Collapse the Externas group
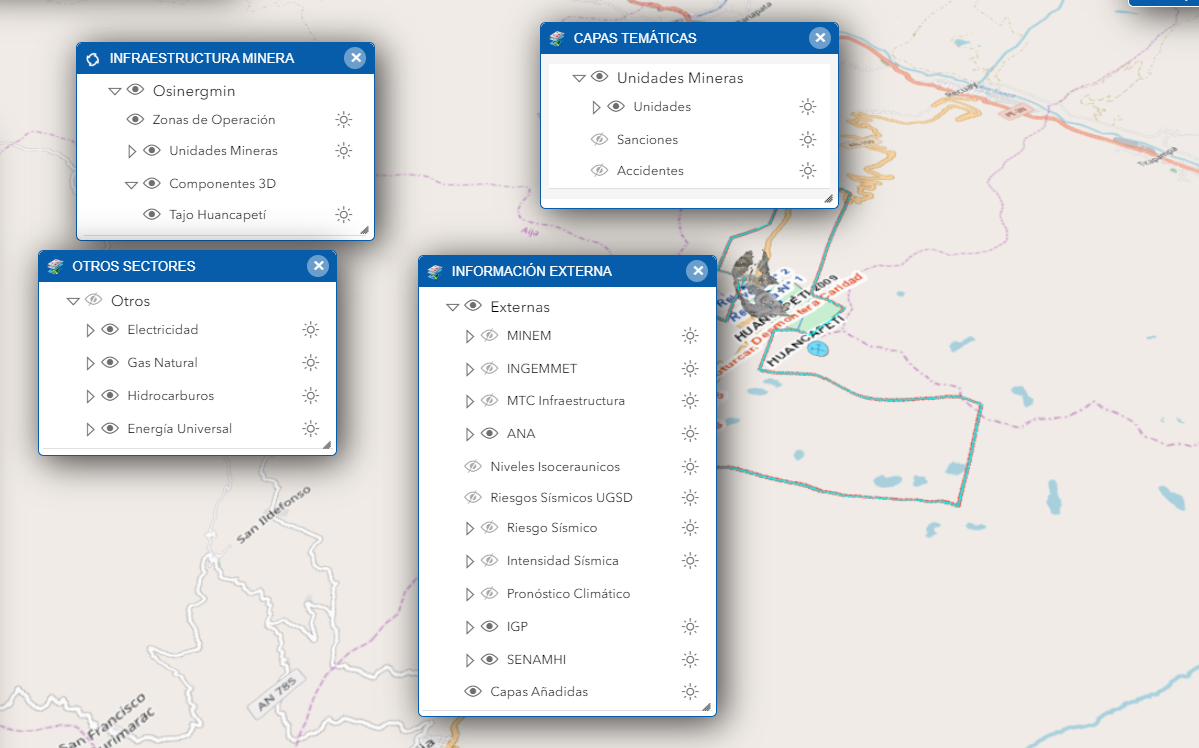1199x748 pixels. (453, 307)
